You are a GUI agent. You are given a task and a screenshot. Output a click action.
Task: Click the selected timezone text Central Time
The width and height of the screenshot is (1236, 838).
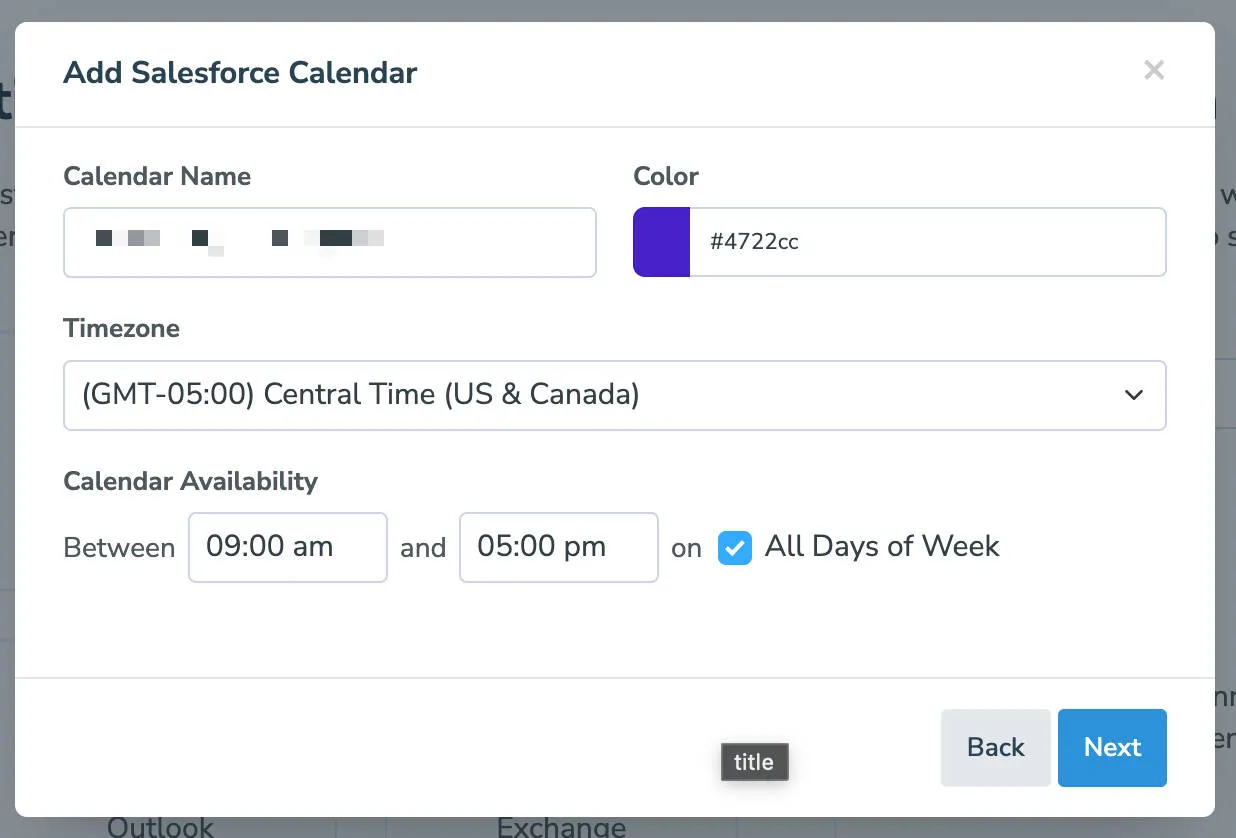tap(359, 394)
